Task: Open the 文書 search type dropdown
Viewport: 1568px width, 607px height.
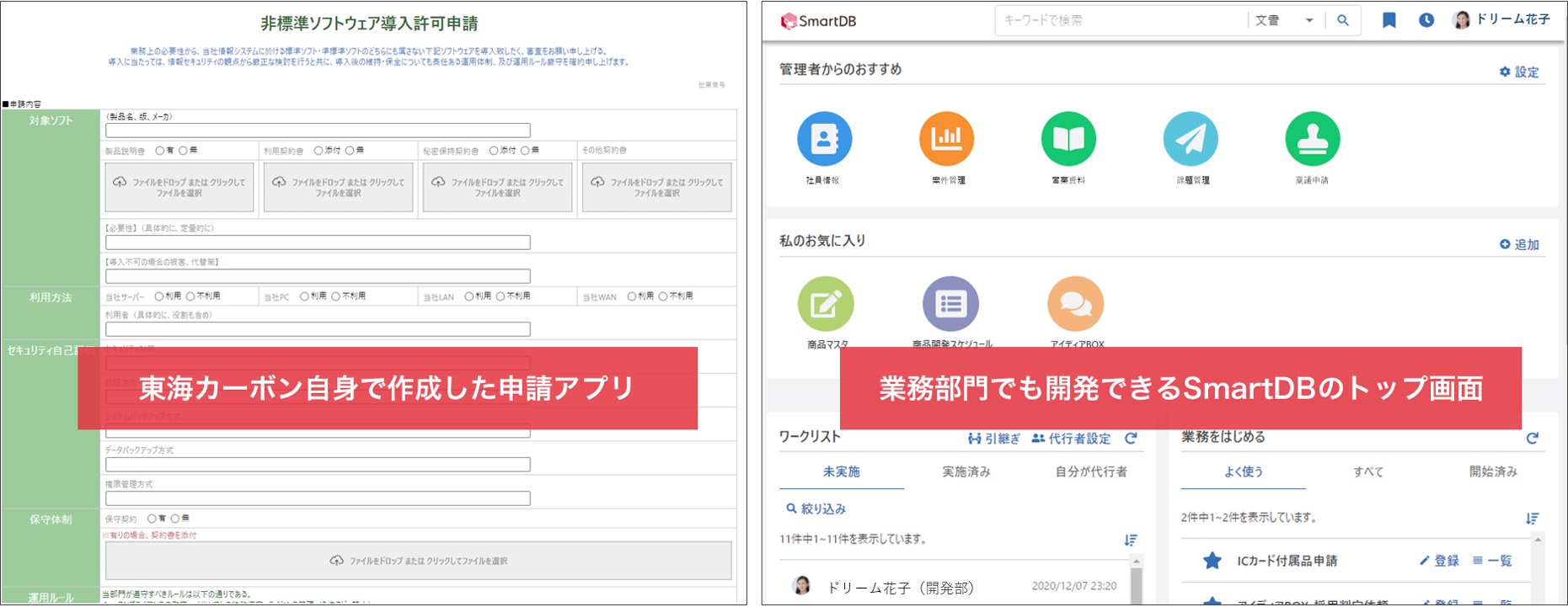Action: [x=1285, y=20]
